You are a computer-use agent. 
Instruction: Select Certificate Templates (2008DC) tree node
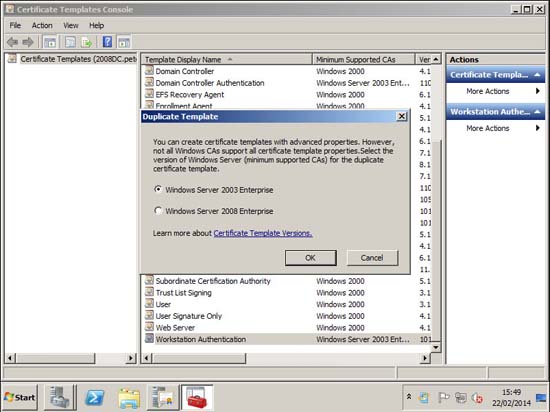point(79,59)
